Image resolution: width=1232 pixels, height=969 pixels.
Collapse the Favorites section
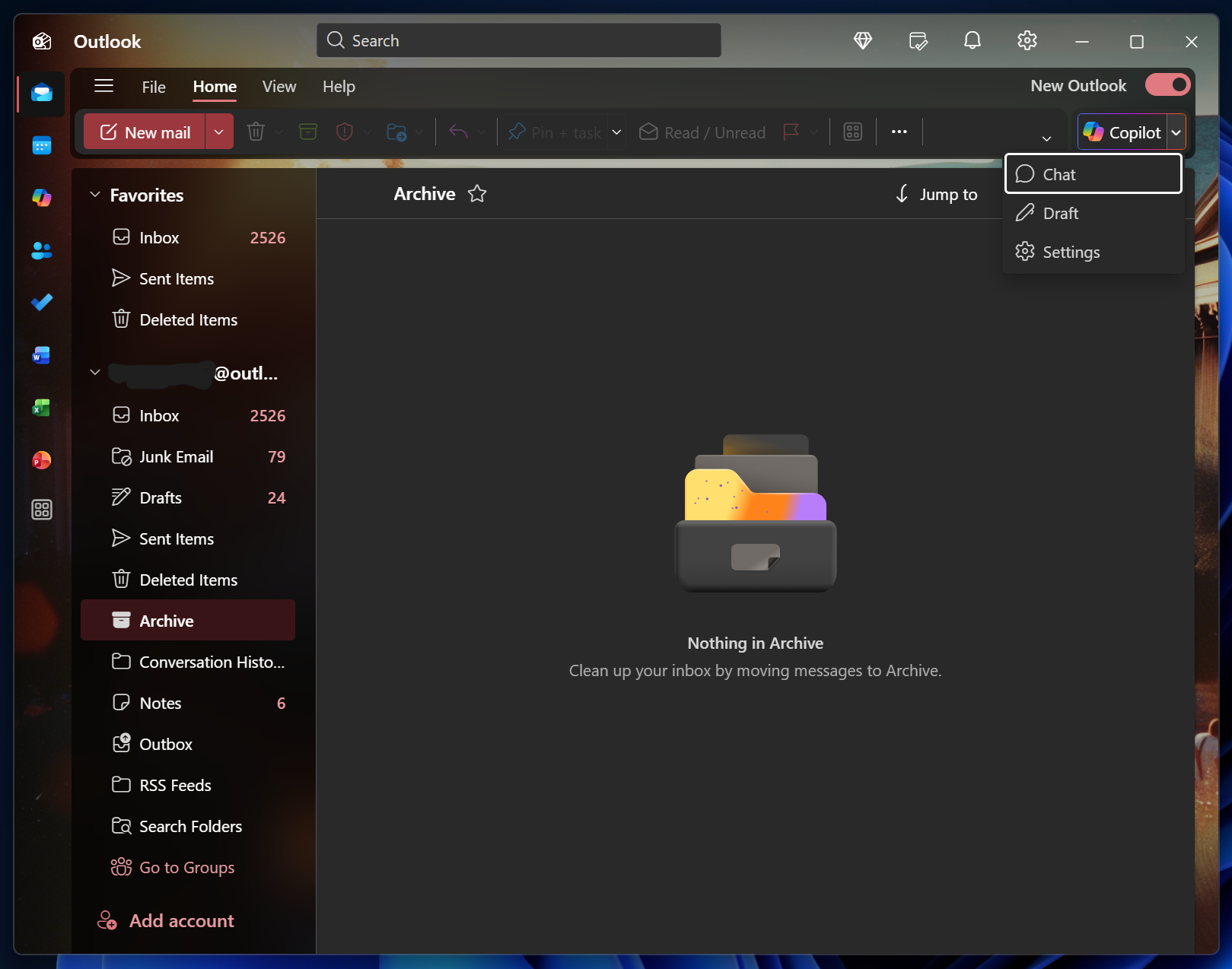(95, 194)
